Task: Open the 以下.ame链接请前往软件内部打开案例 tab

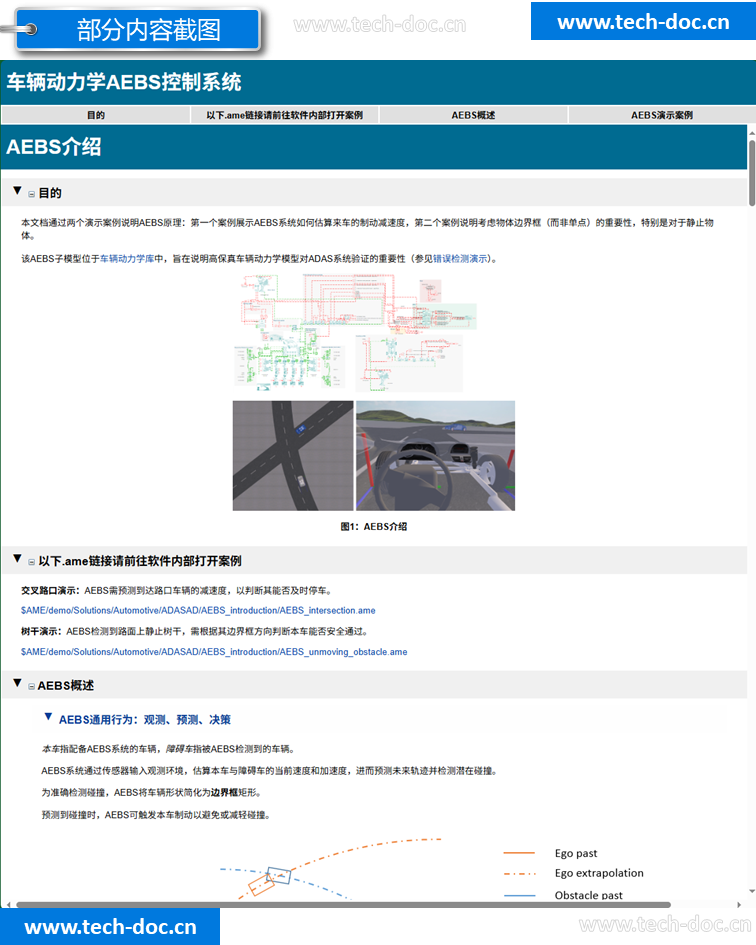Action: click(285, 115)
